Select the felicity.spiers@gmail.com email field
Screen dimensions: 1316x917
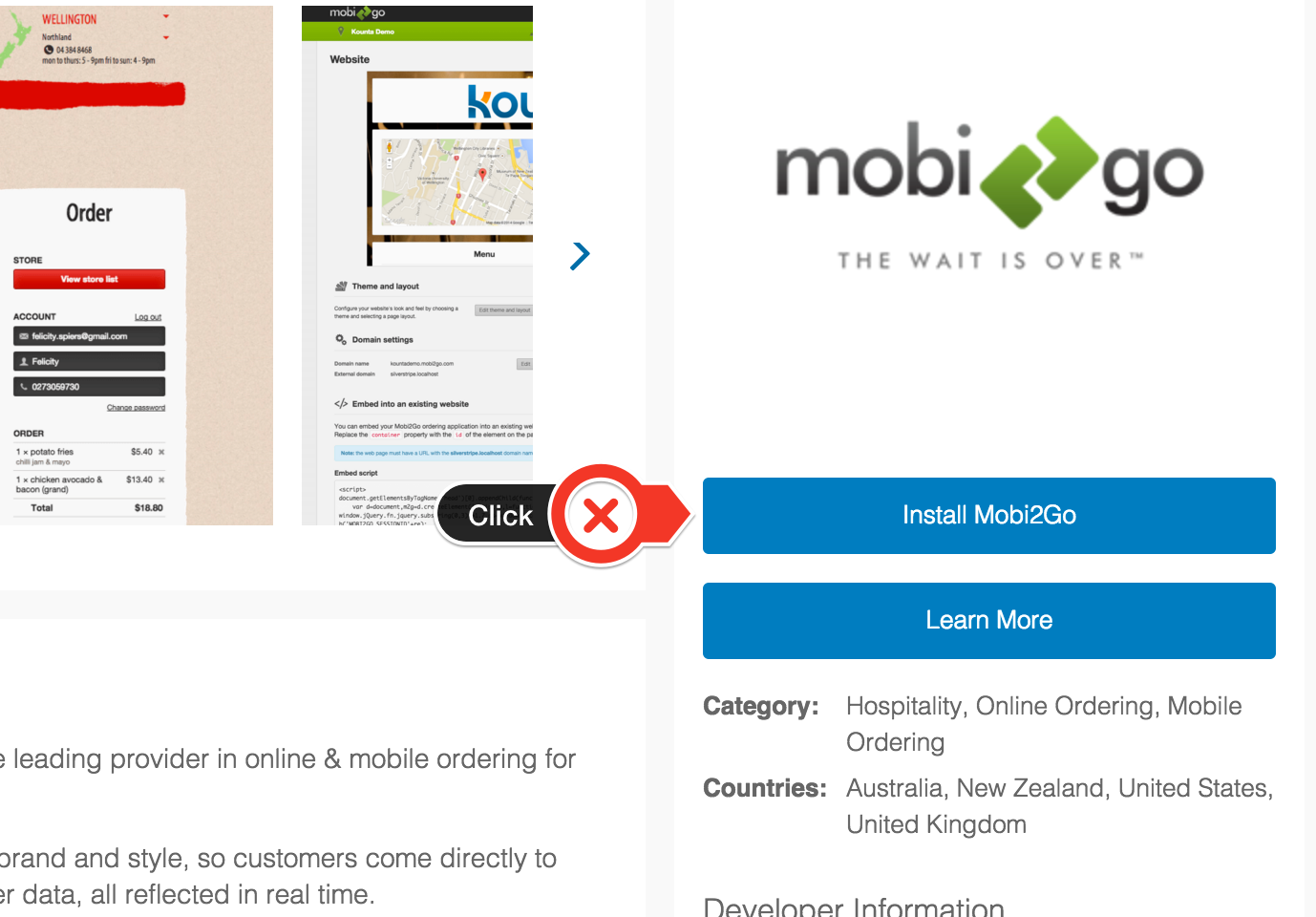click(x=89, y=336)
